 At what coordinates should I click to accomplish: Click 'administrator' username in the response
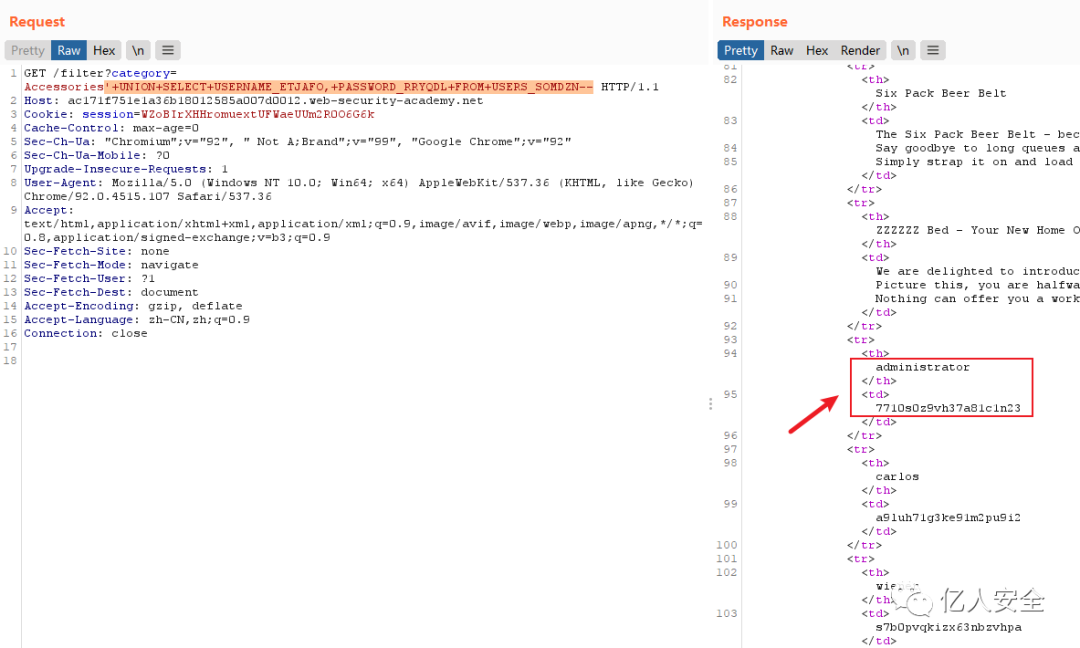pos(922,367)
